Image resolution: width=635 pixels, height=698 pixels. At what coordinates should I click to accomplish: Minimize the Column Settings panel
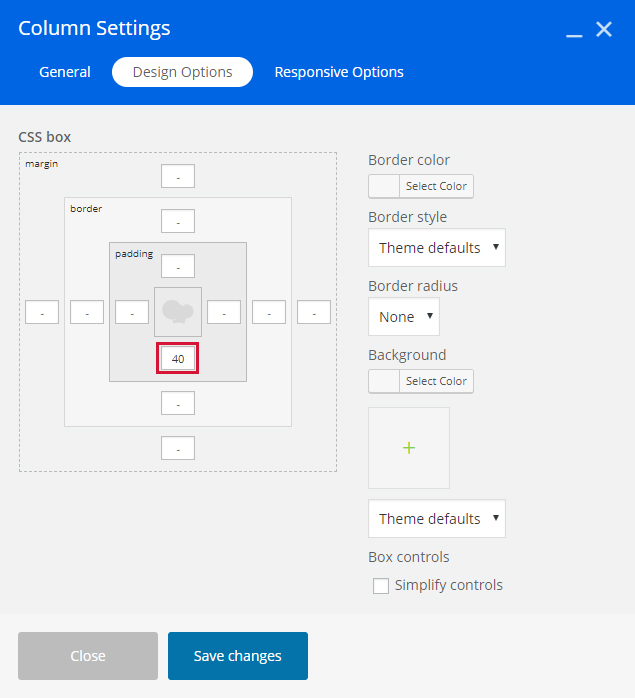pos(574,31)
